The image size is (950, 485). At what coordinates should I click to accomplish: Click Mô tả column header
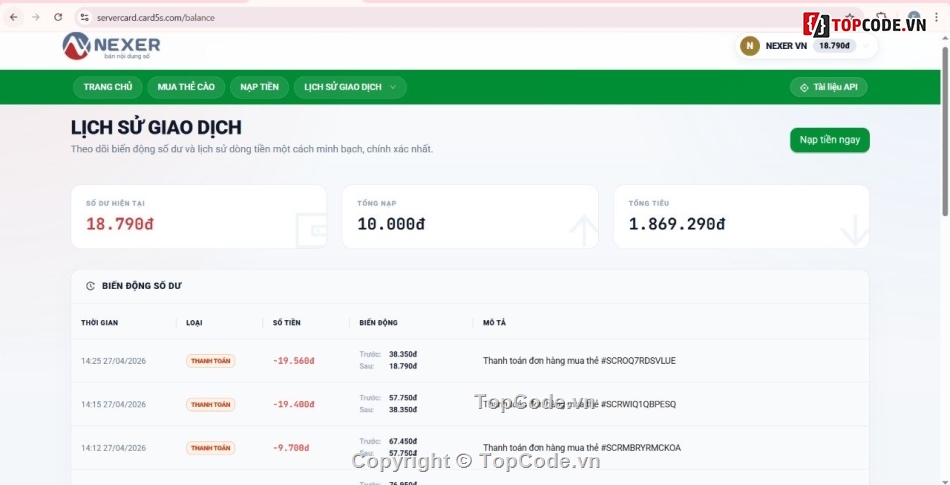(x=494, y=323)
